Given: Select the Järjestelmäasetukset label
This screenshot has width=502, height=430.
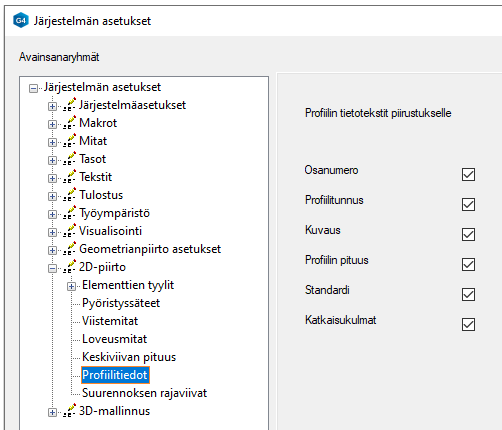Looking at the screenshot, I should click(132, 105).
